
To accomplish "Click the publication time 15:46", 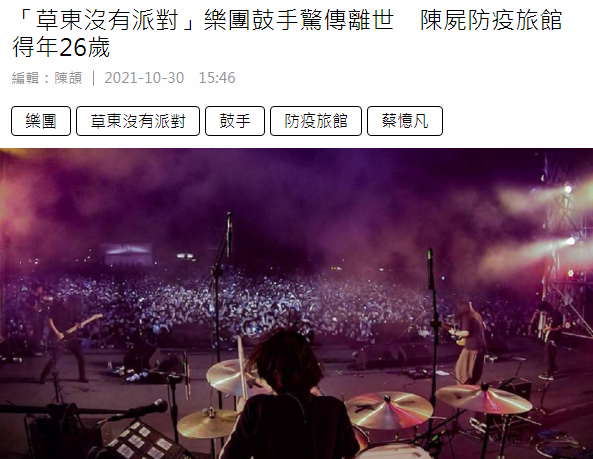I will tap(217, 78).
